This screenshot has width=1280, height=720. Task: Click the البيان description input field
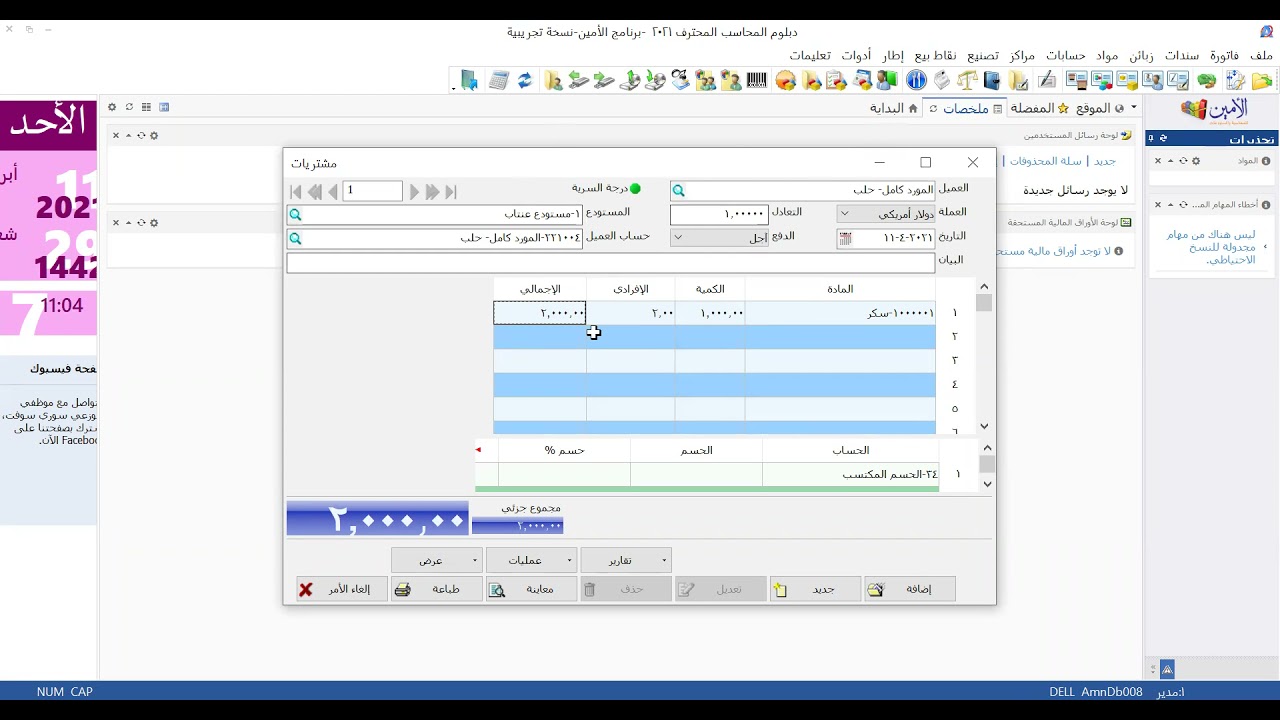[611, 263]
